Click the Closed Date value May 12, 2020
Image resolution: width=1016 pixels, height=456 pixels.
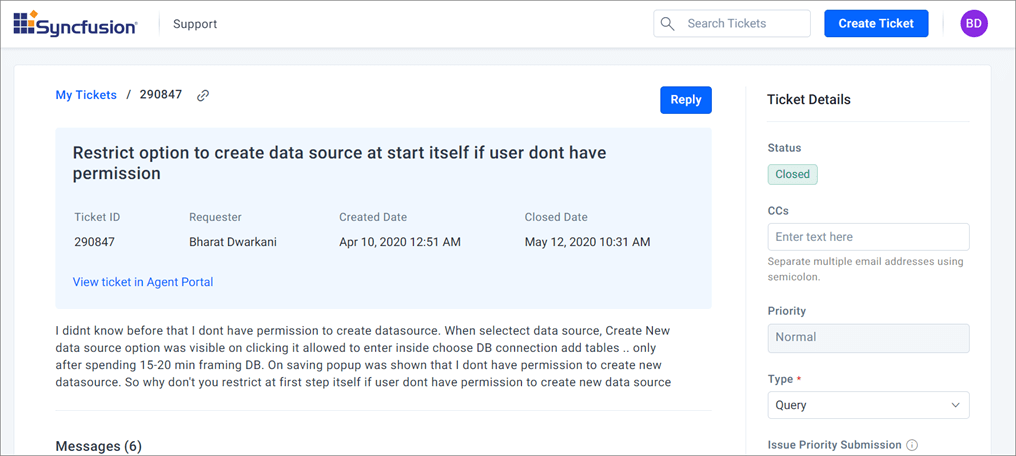click(x=587, y=242)
